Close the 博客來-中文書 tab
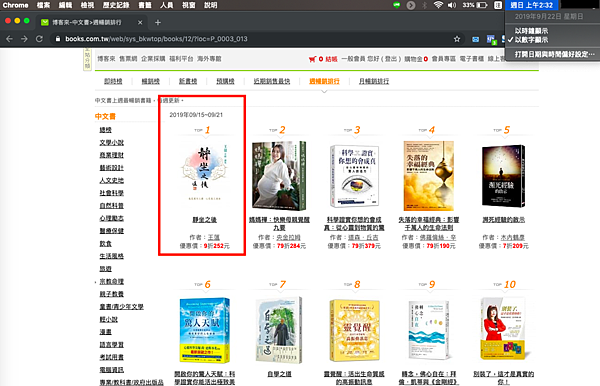 coord(140,23)
